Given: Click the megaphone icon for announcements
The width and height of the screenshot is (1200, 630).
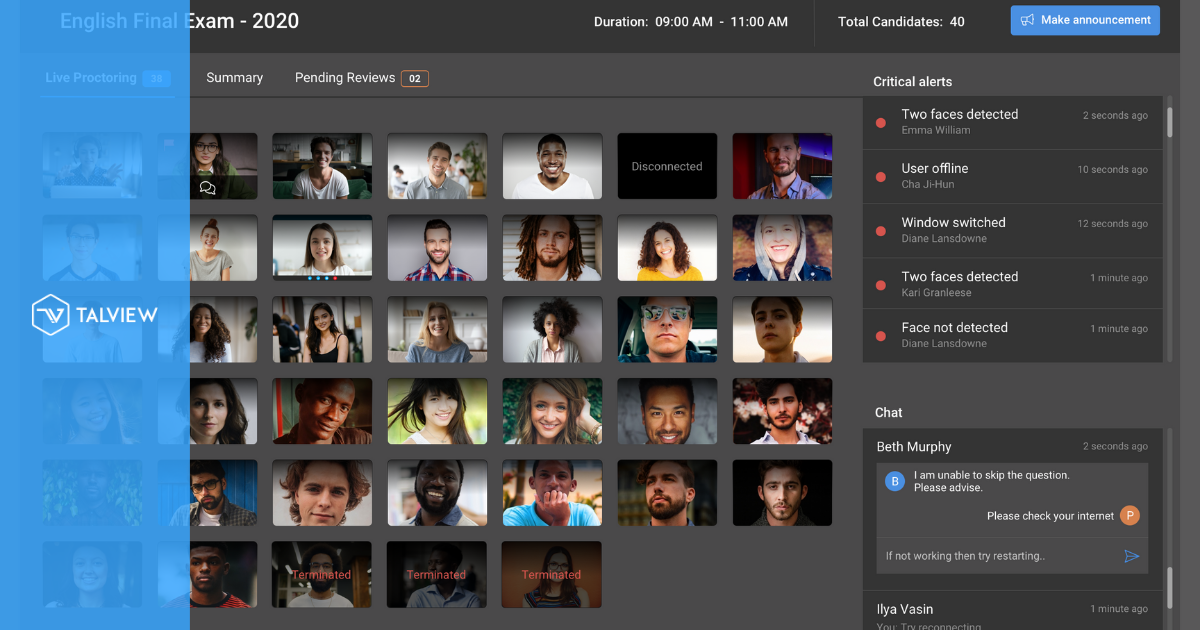Looking at the screenshot, I should (1026, 20).
